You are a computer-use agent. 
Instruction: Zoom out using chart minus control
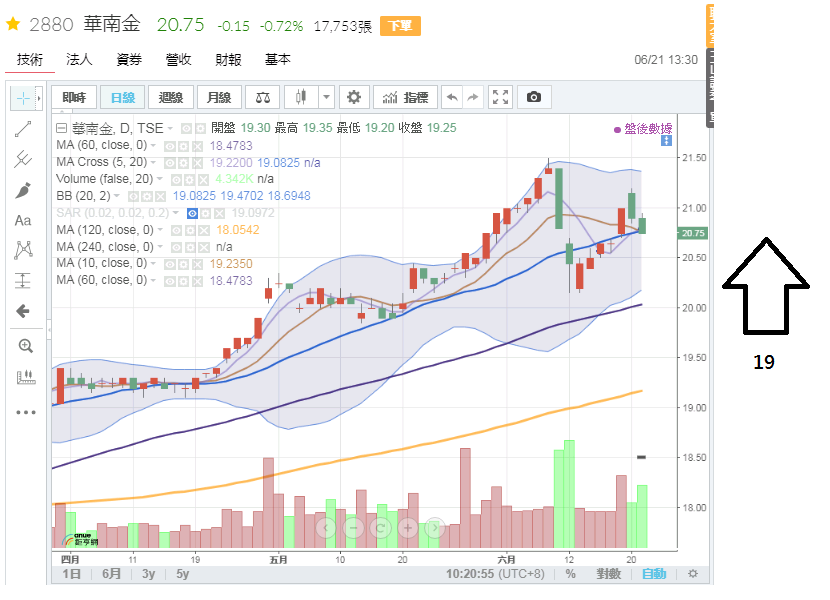353,527
